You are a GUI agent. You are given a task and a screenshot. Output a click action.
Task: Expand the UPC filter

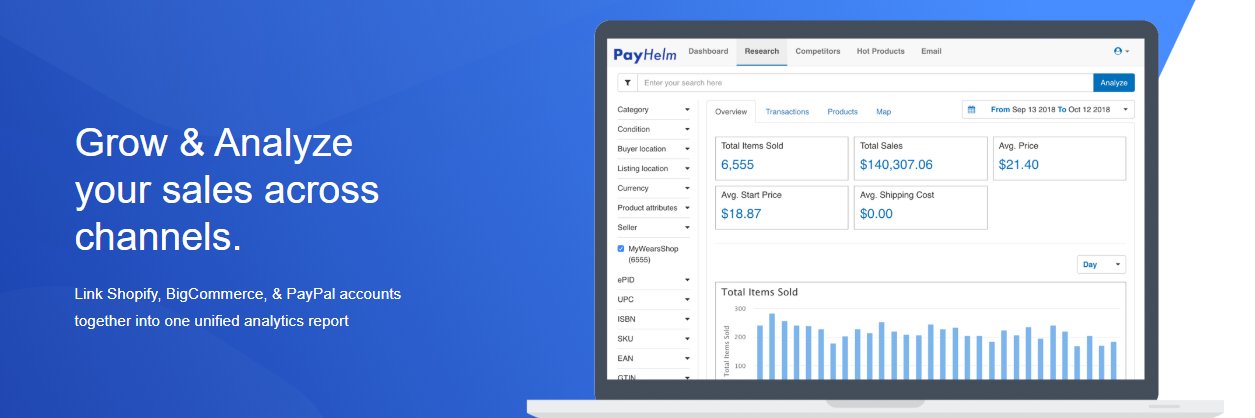click(x=654, y=300)
